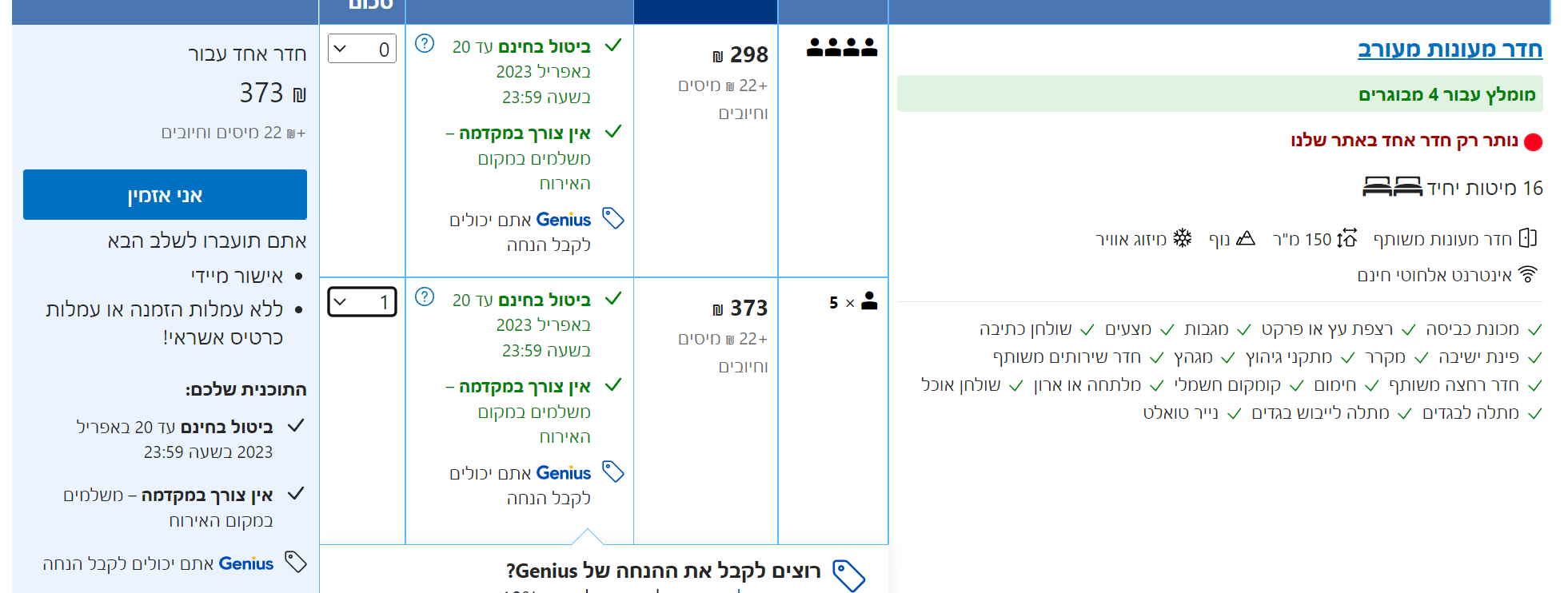
Task: Click the free WiFi icon
Action: [x=1528, y=274]
